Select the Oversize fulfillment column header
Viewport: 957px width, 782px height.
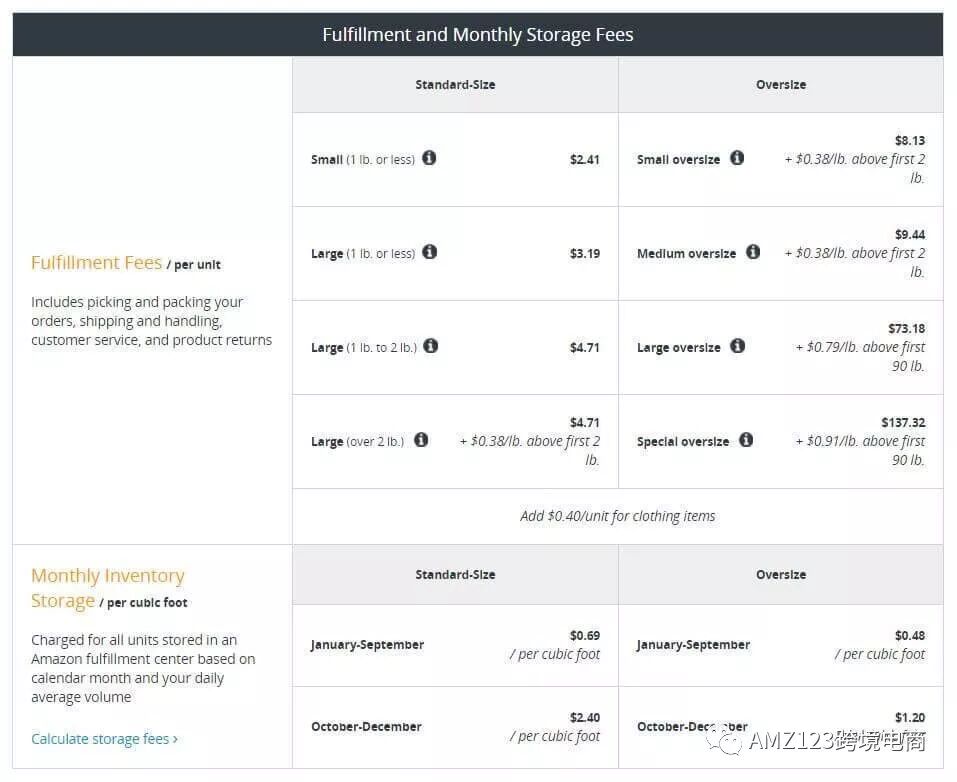[x=781, y=85]
